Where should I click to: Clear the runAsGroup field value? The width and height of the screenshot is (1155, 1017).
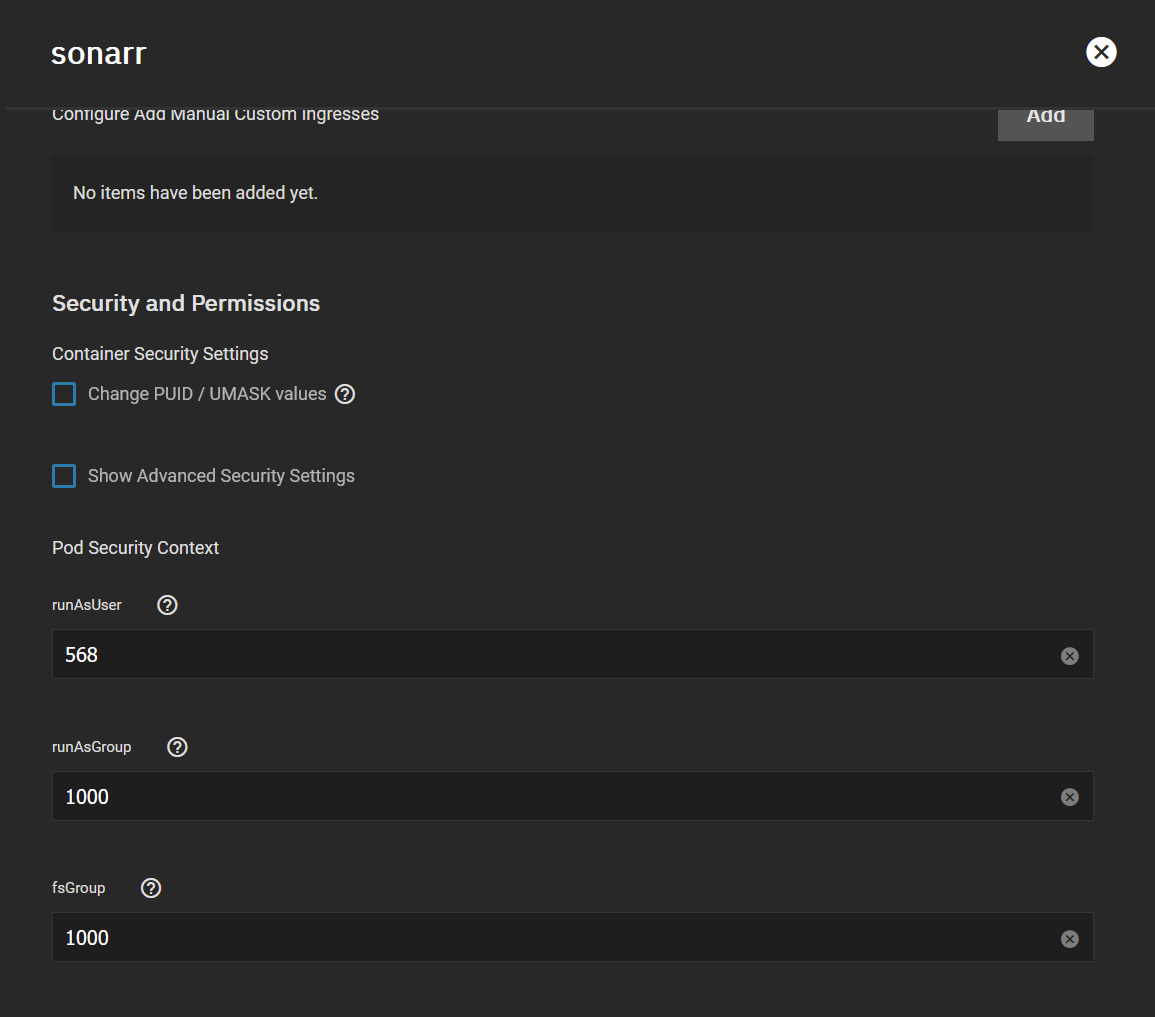[x=1070, y=797]
